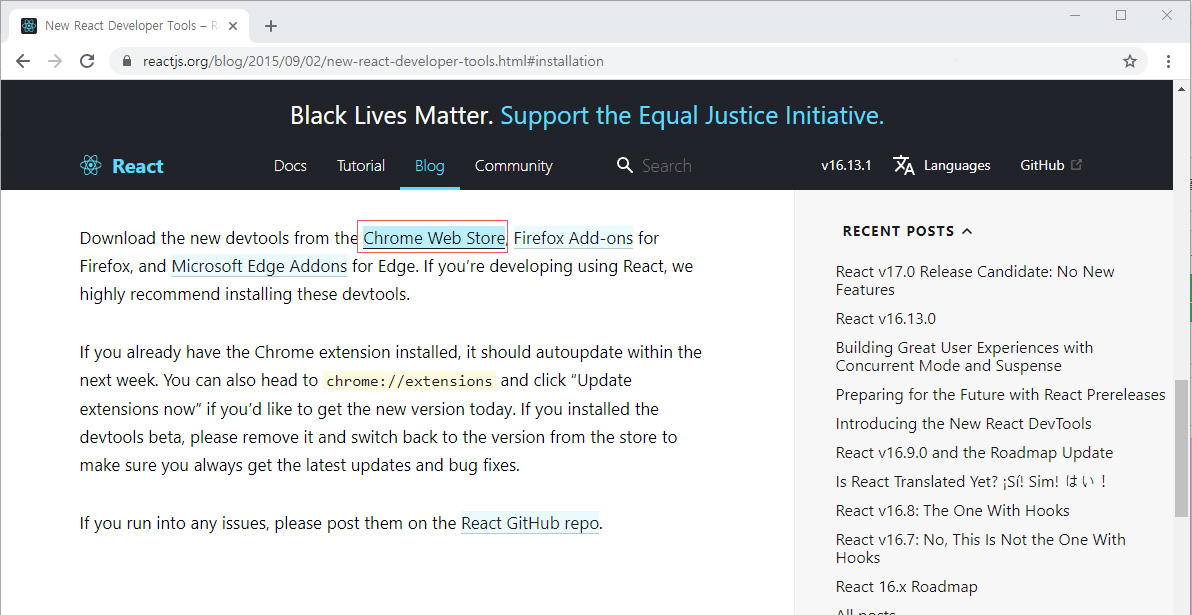Collapse the Recent Posts chevron
Viewport: 1192px width, 615px height.
967,231
